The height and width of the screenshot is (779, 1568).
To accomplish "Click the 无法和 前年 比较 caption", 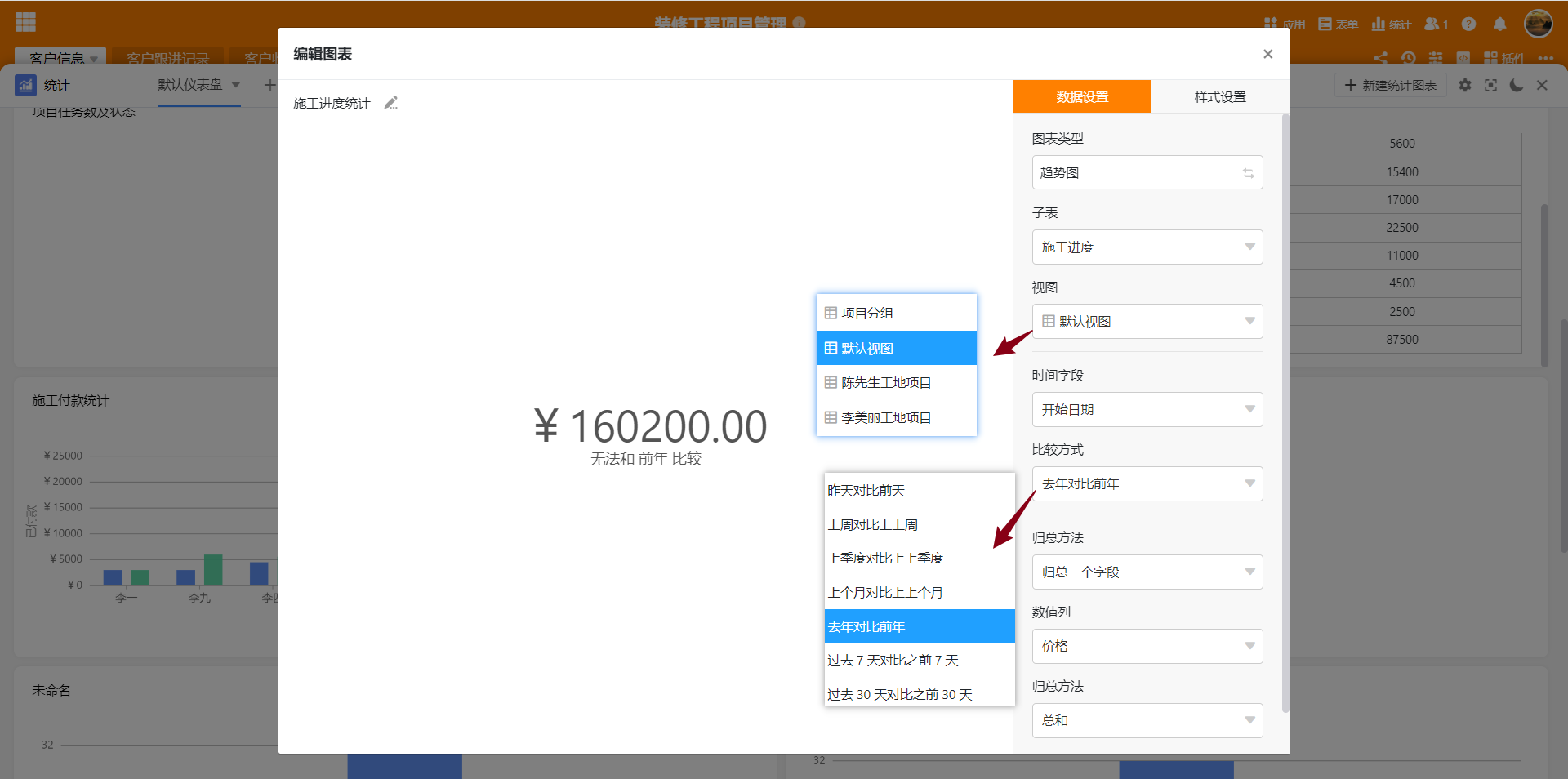I will tap(646, 459).
